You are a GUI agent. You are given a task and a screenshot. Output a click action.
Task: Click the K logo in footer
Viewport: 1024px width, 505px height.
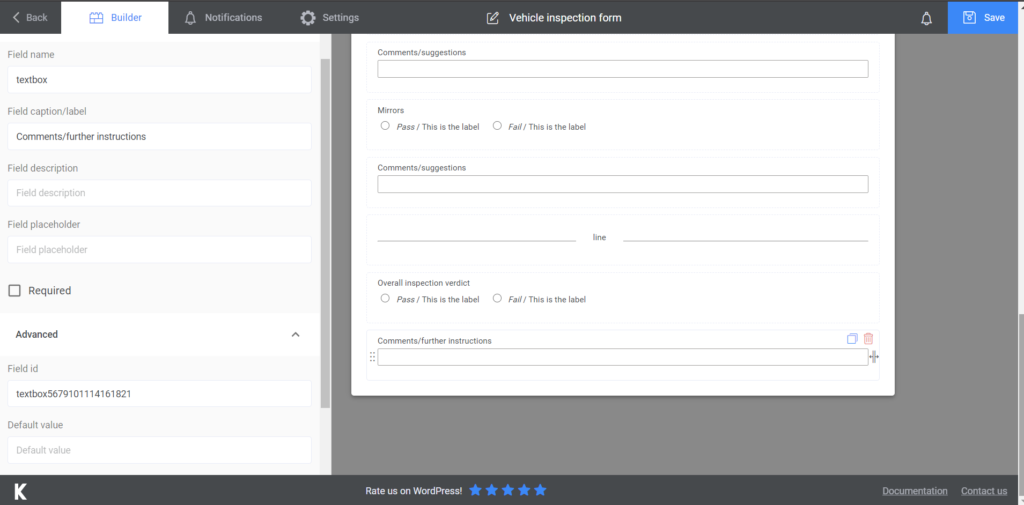click(20, 491)
